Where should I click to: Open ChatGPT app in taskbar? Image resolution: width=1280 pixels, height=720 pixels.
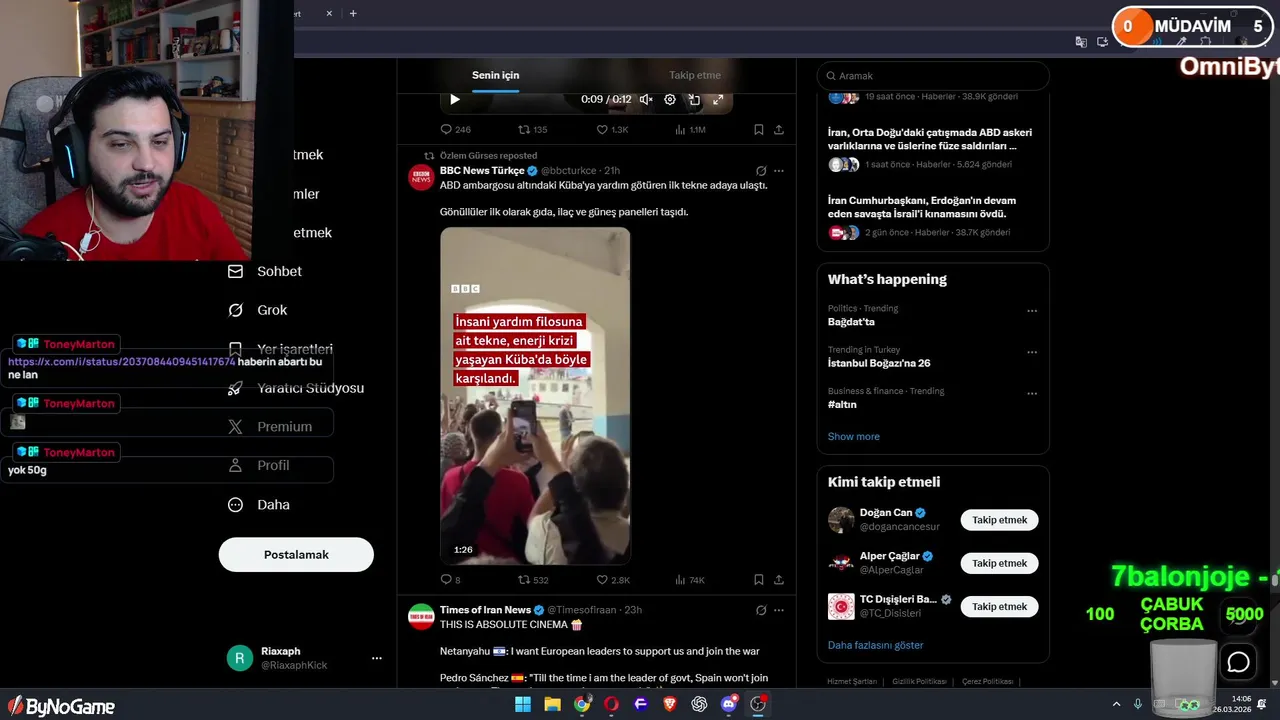click(699, 704)
